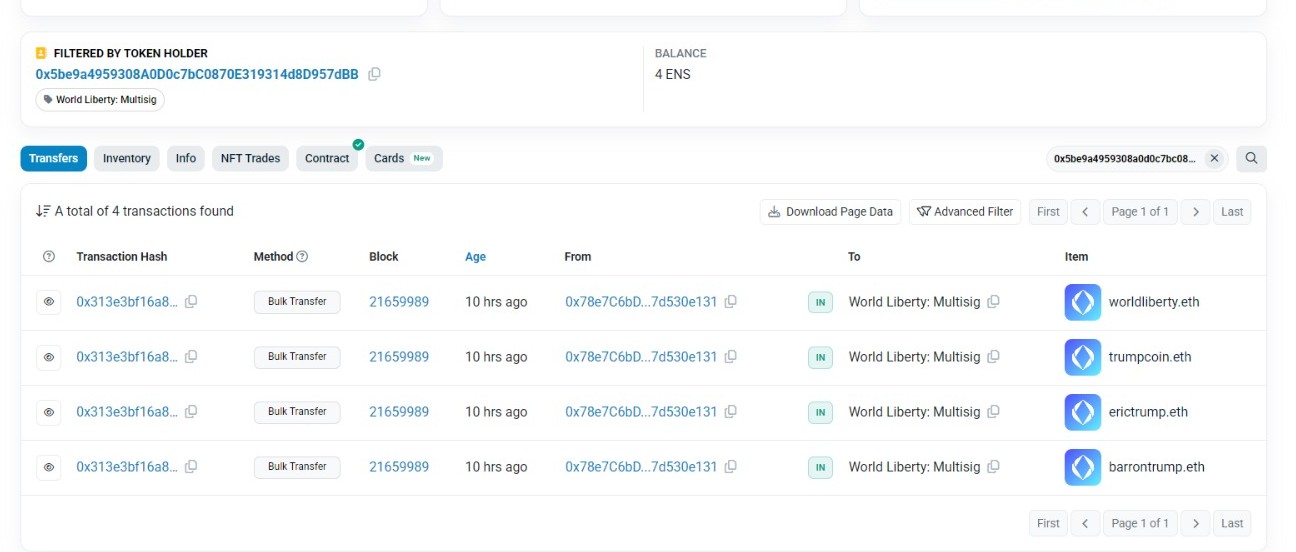
Task: Clear the address filter chip
Action: tap(1214, 158)
